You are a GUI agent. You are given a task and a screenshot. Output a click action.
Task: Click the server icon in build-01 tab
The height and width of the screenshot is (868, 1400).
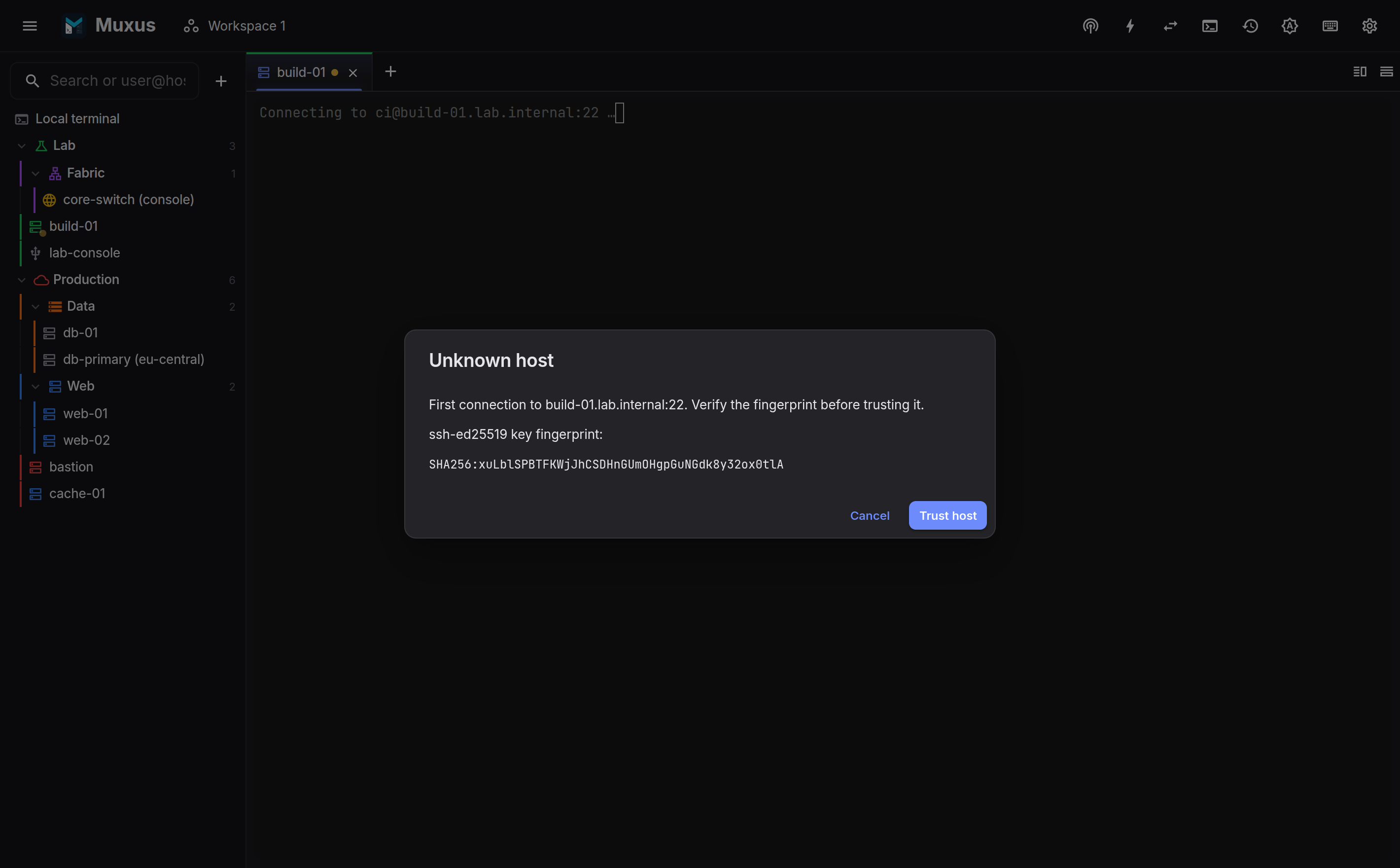click(264, 72)
